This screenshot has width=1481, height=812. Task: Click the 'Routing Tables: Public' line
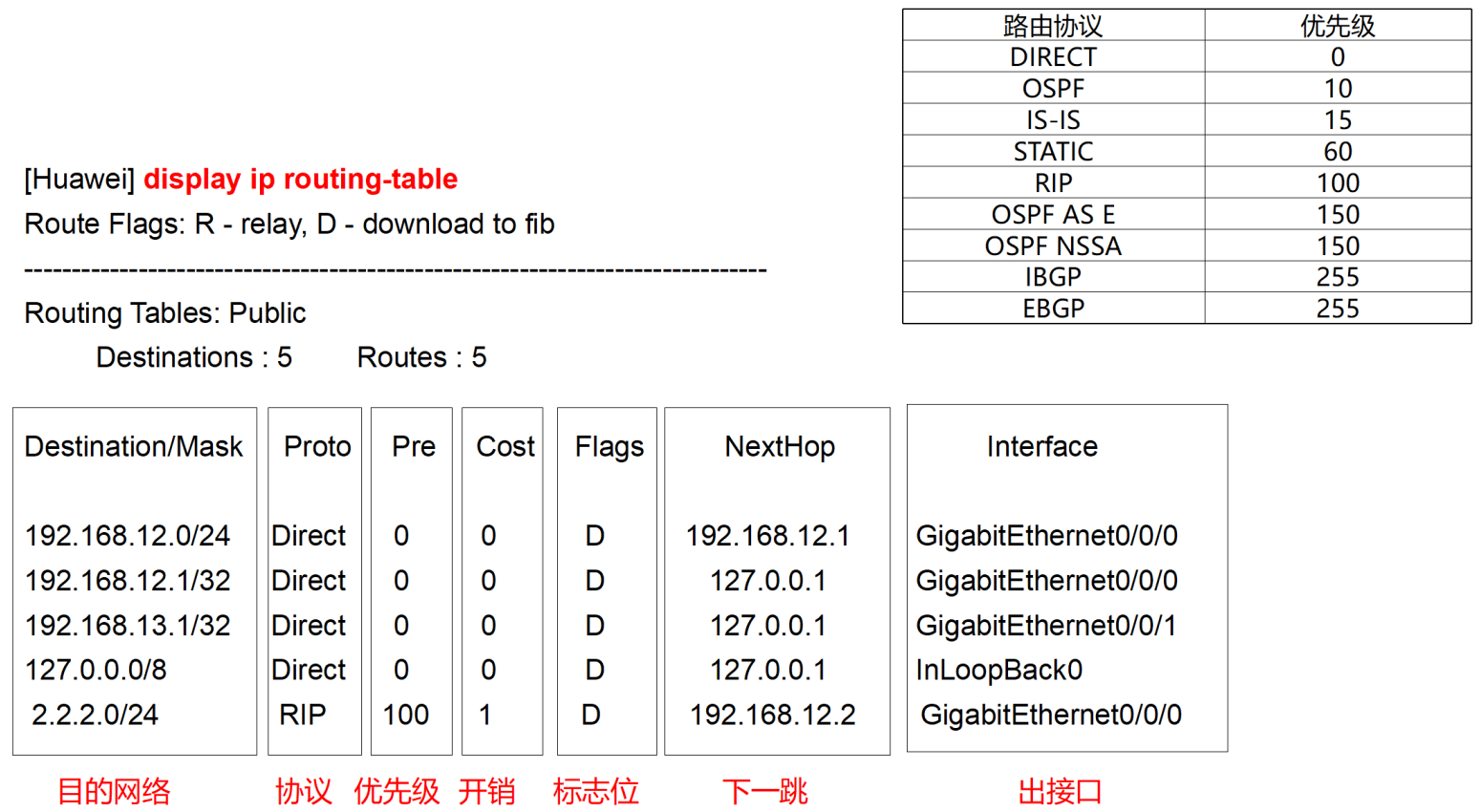[x=164, y=313]
